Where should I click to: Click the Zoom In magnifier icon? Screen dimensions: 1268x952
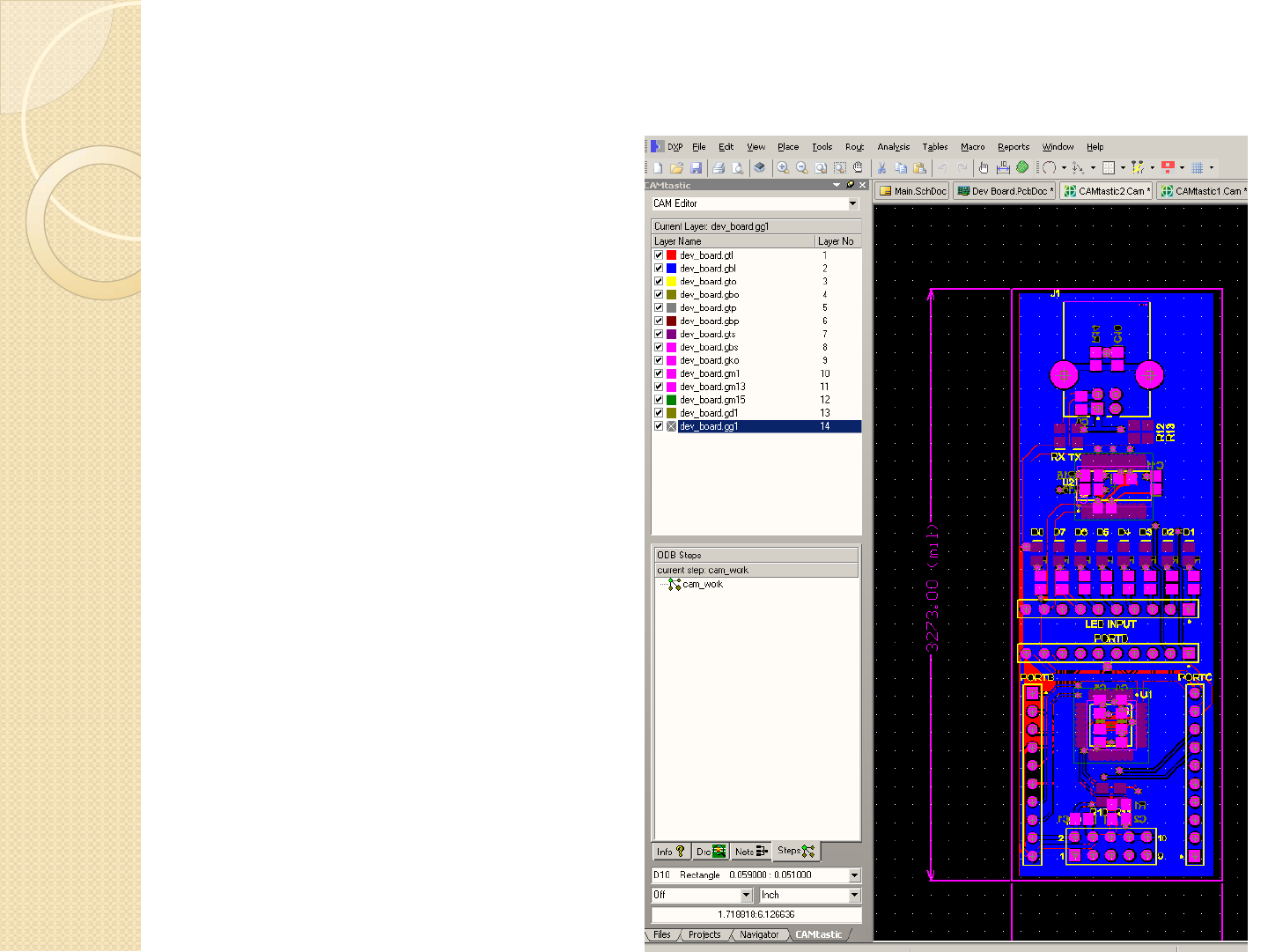point(783,167)
